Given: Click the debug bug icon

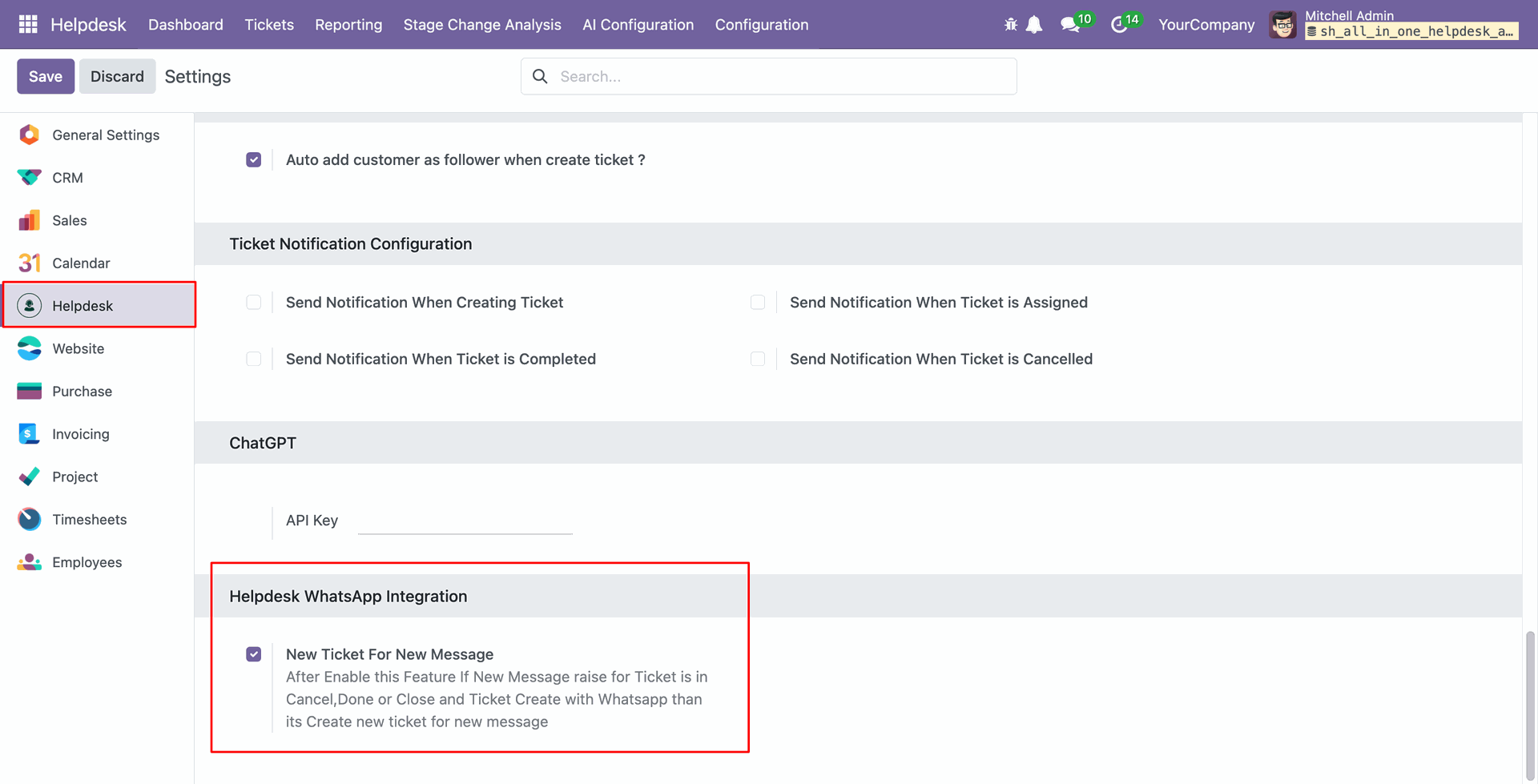Looking at the screenshot, I should coord(1011,25).
